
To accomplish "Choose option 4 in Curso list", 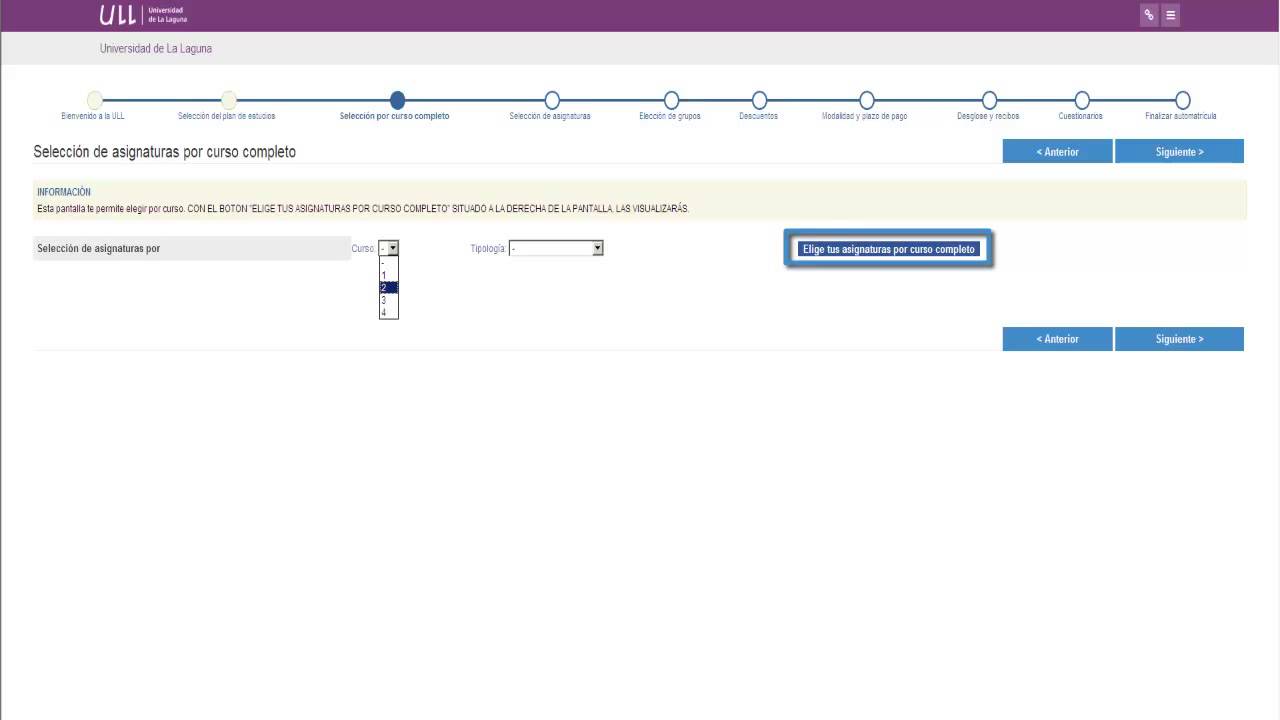I will [x=389, y=312].
